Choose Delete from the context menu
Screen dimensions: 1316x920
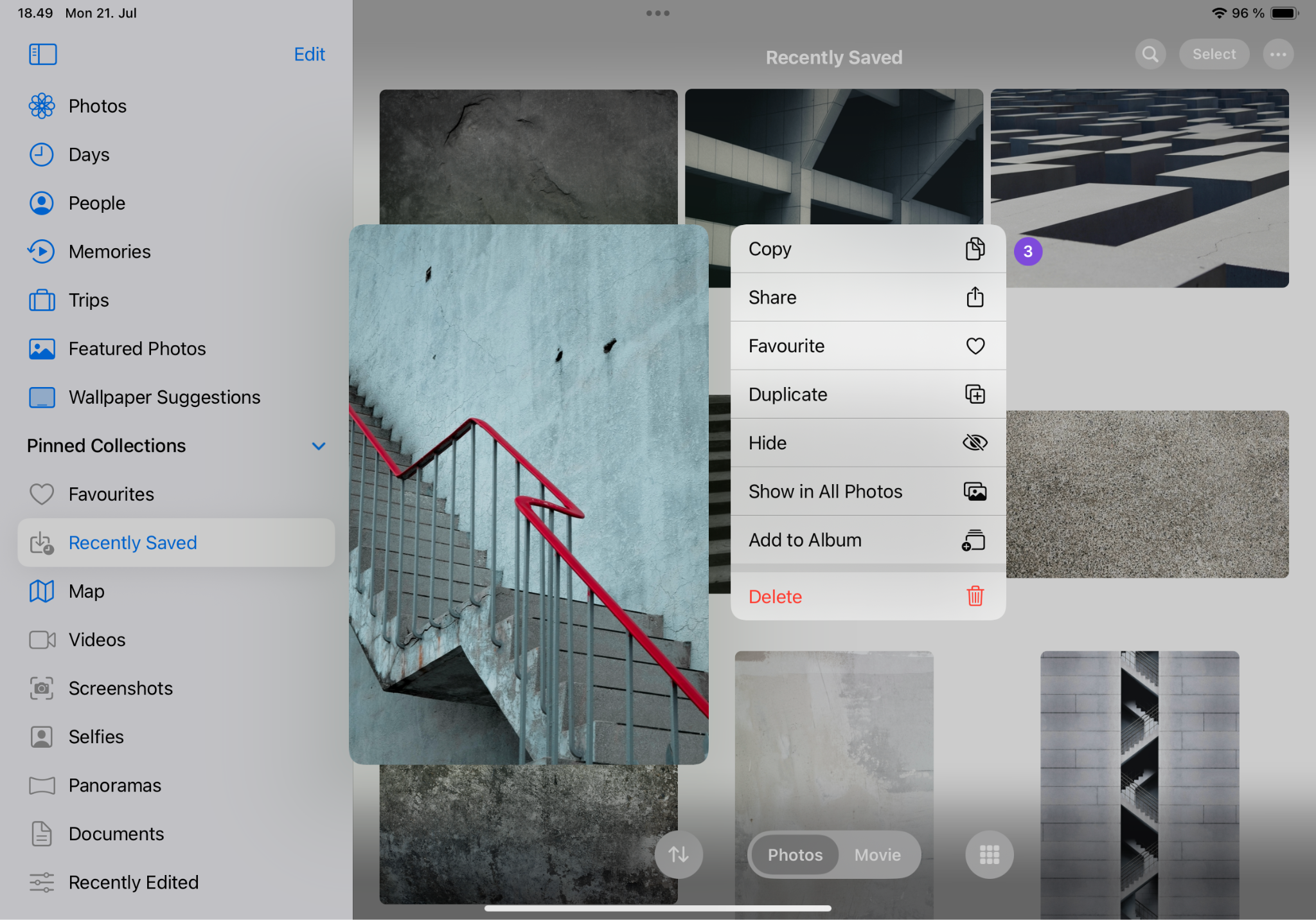point(868,596)
